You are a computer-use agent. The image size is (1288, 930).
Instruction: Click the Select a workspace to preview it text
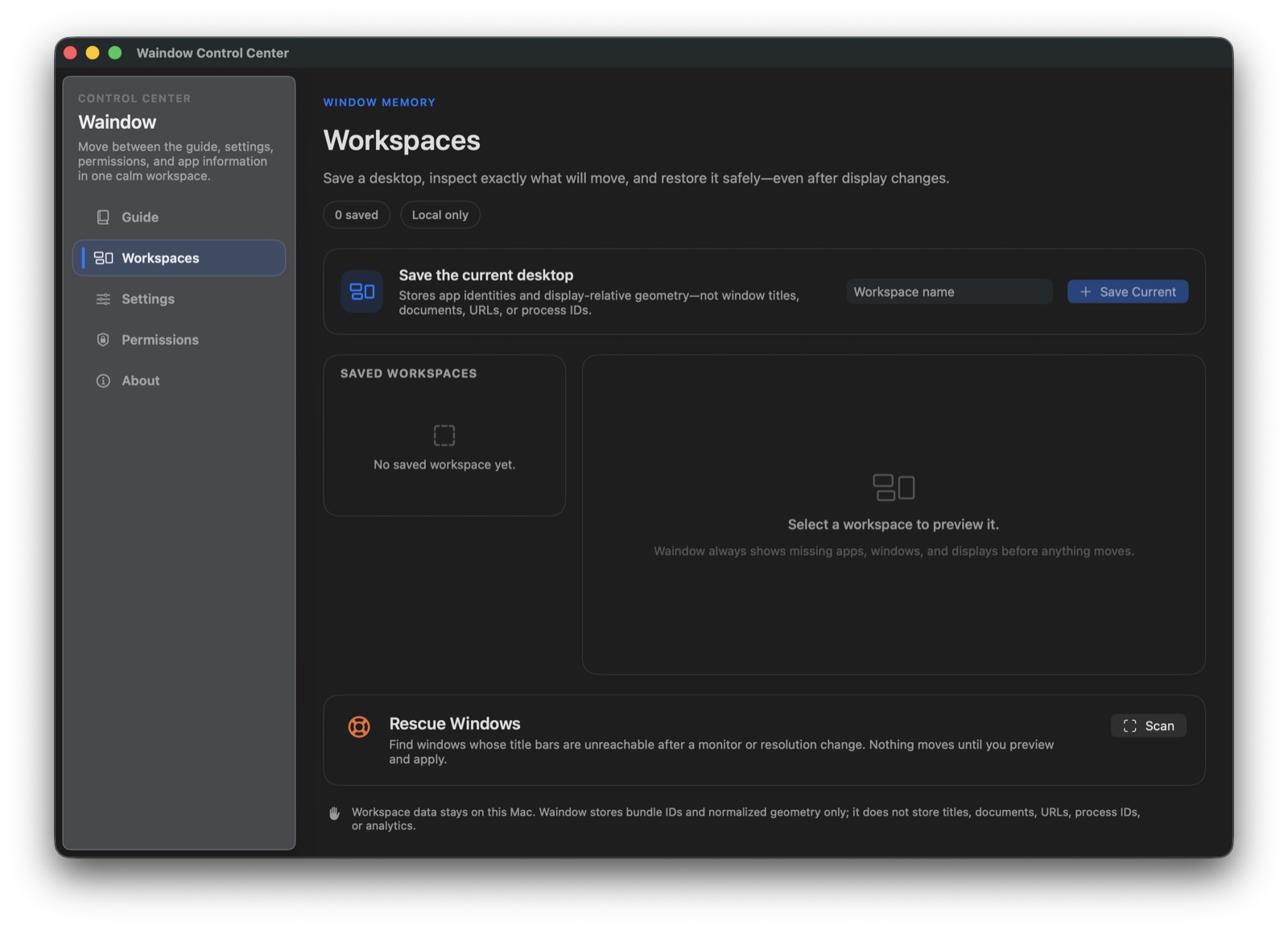(894, 524)
